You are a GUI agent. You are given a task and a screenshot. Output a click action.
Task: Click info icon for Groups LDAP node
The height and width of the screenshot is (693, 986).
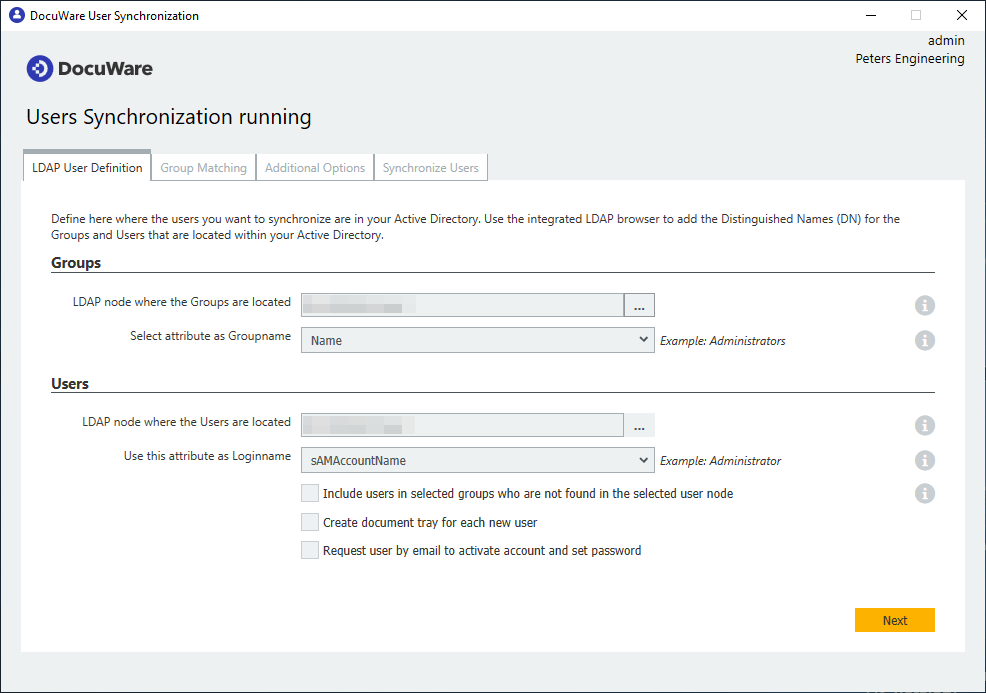pyautogui.click(x=925, y=306)
